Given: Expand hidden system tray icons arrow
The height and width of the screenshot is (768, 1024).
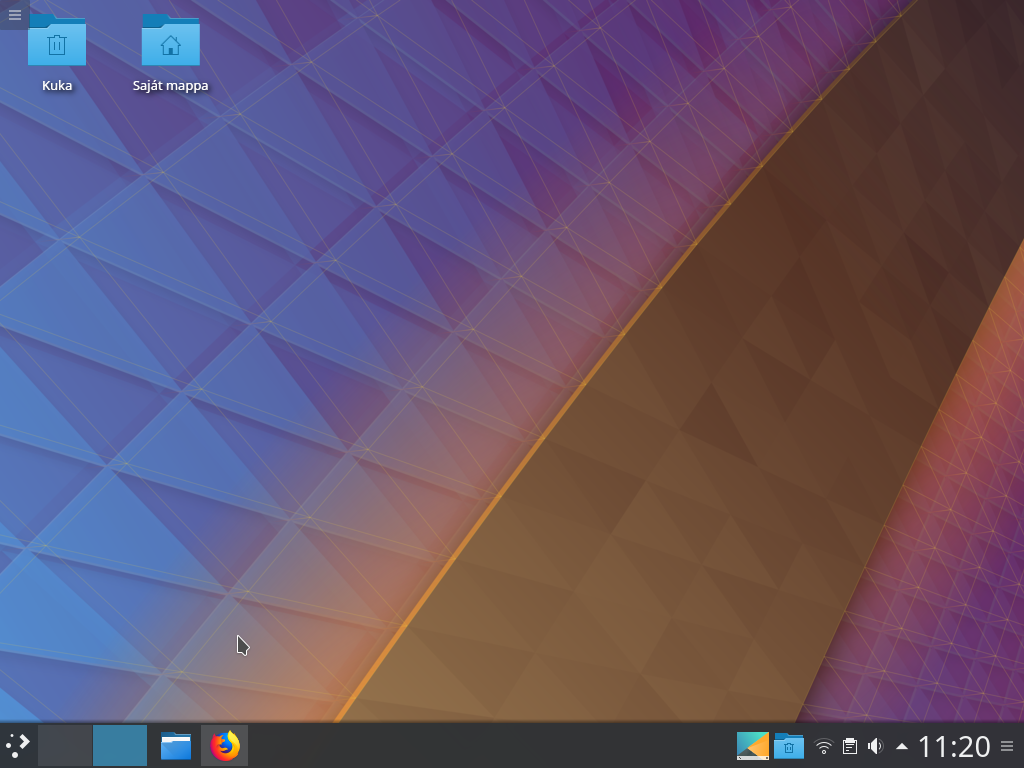Looking at the screenshot, I should coord(901,746).
